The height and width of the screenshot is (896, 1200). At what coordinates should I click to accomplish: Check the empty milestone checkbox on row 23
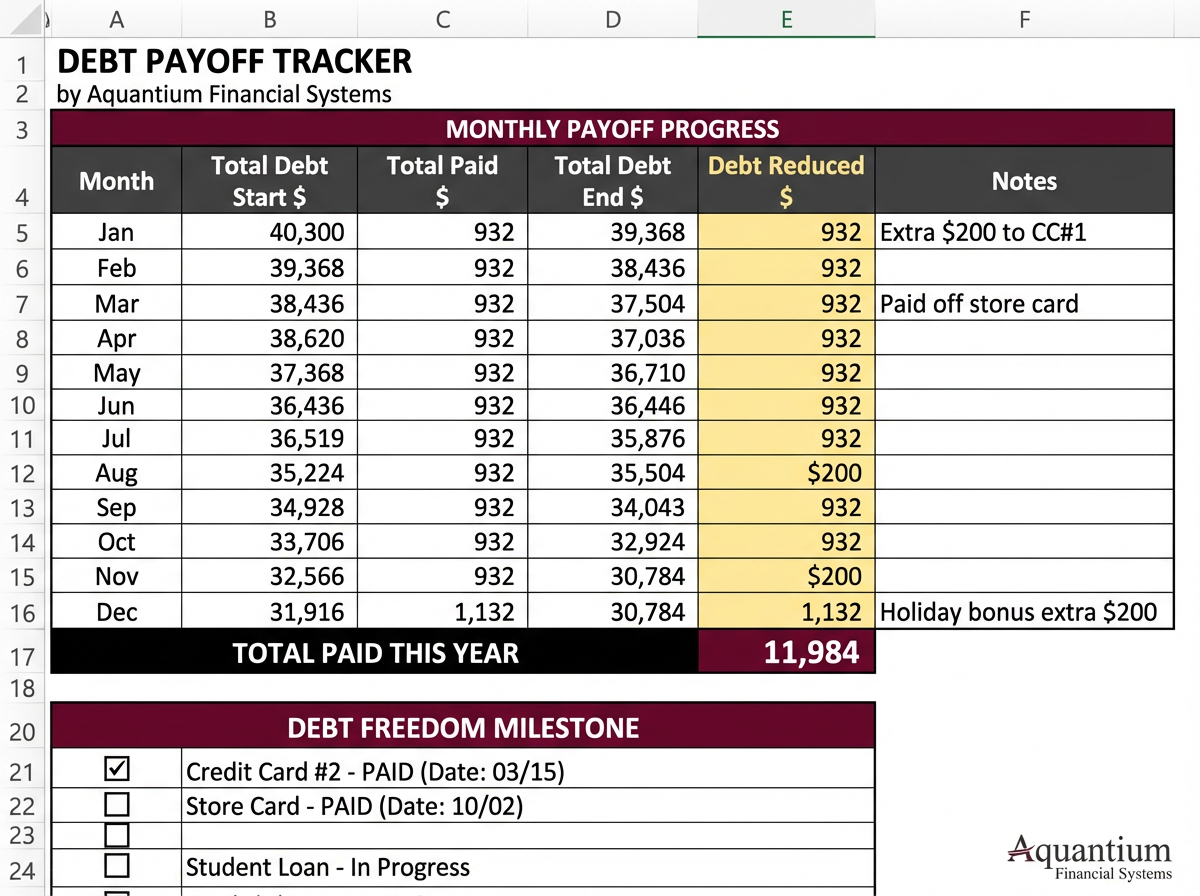117,835
